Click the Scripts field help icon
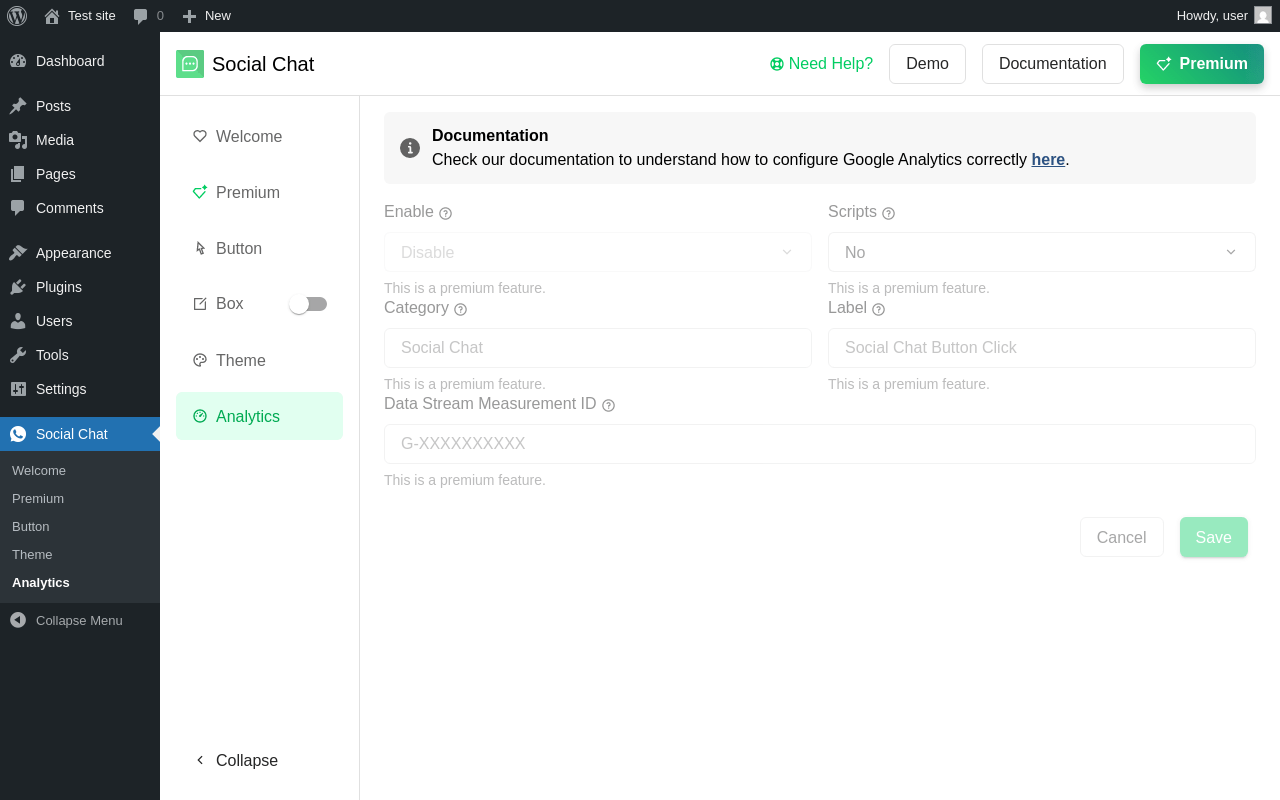The height and width of the screenshot is (800, 1280). [x=889, y=213]
